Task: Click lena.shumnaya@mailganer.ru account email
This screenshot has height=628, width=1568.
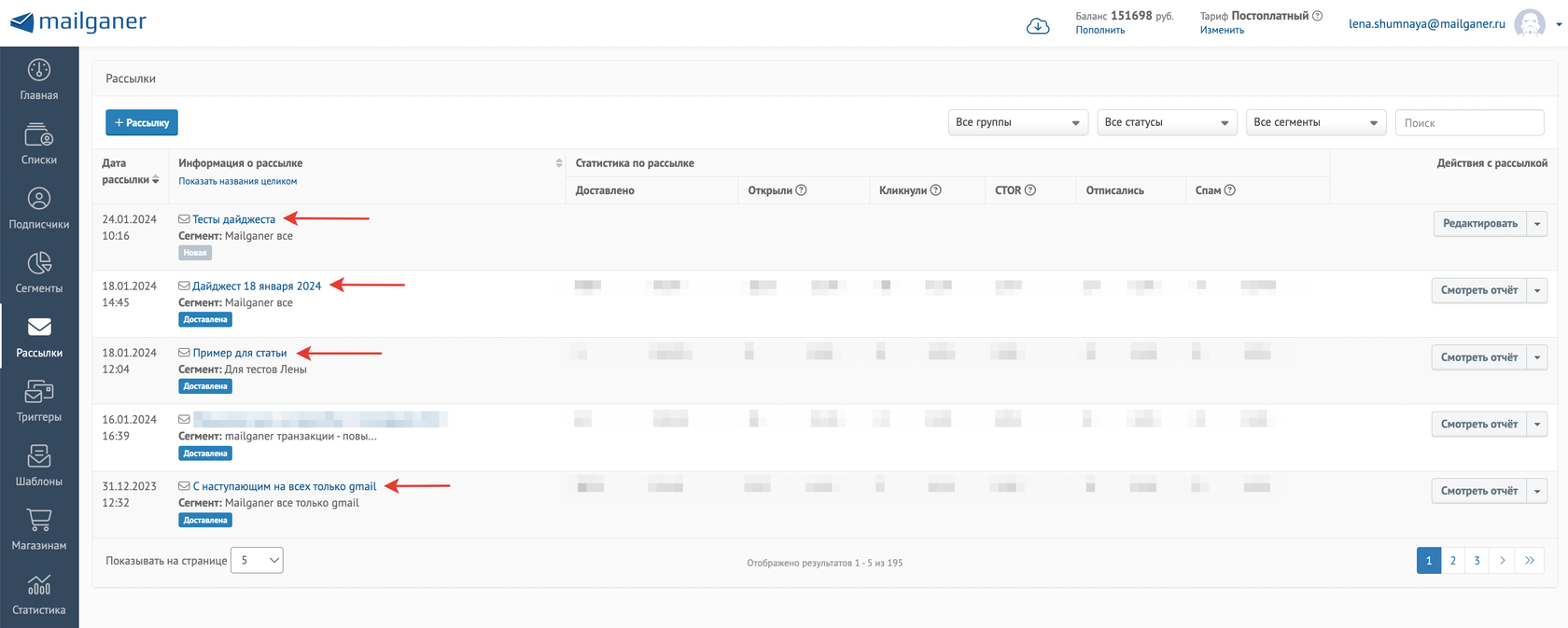Action: click(1427, 24)
